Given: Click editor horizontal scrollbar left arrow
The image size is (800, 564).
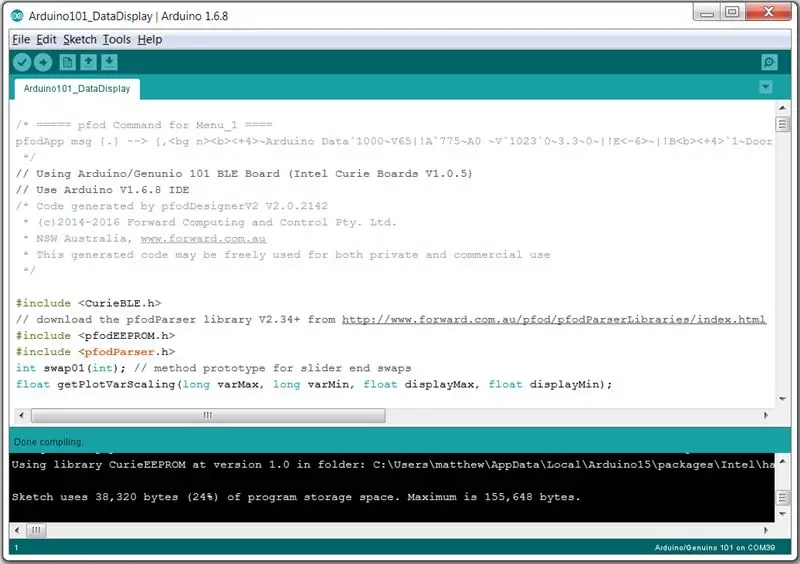Looking at the screenshot, I should pyautogui.click(x=21, y=415).
